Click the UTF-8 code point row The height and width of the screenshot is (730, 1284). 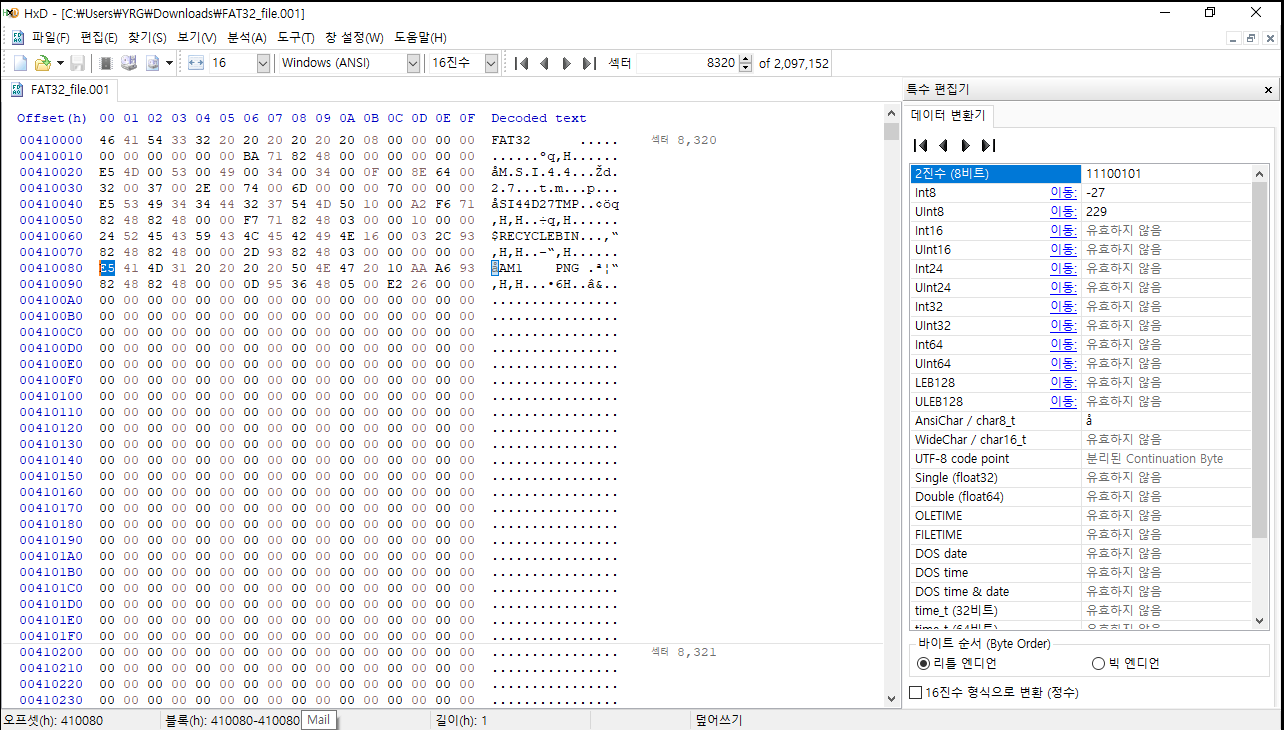[x=1082, y=459]
